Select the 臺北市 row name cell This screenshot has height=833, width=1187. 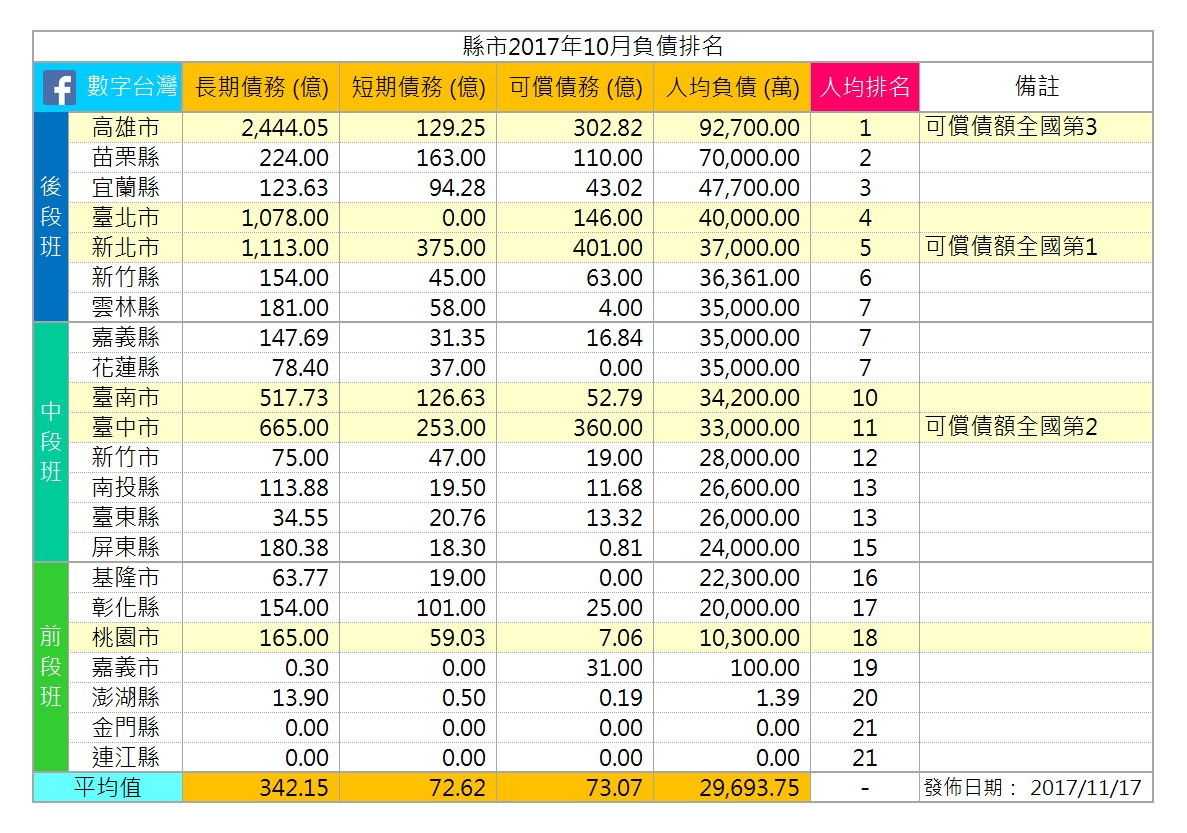(x=126, y=217)
